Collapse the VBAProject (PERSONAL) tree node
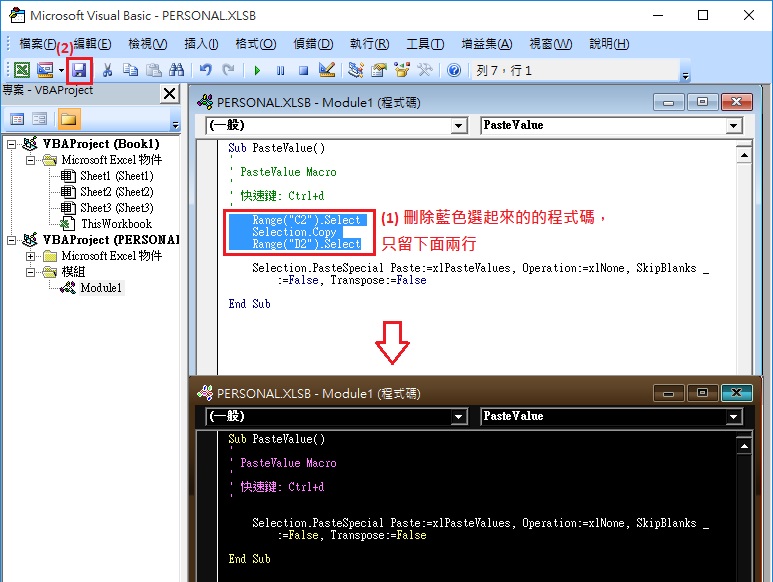 click(x=11, y=240)
